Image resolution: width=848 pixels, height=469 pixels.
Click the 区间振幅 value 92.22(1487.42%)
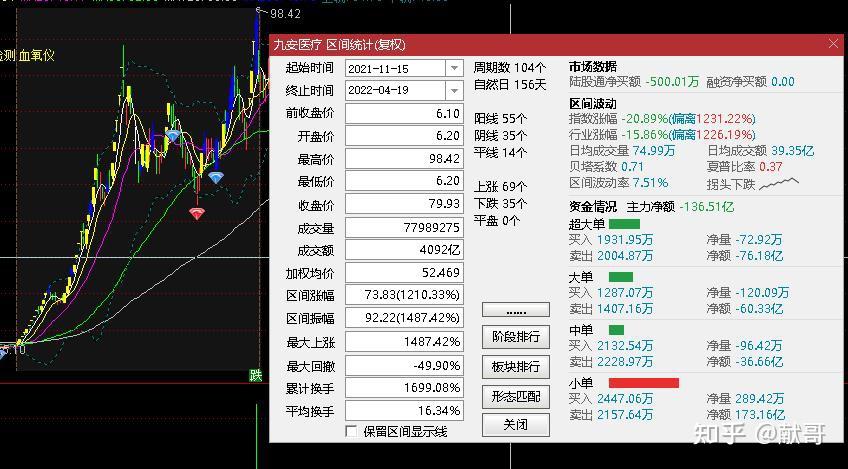[x=404, y=318]
